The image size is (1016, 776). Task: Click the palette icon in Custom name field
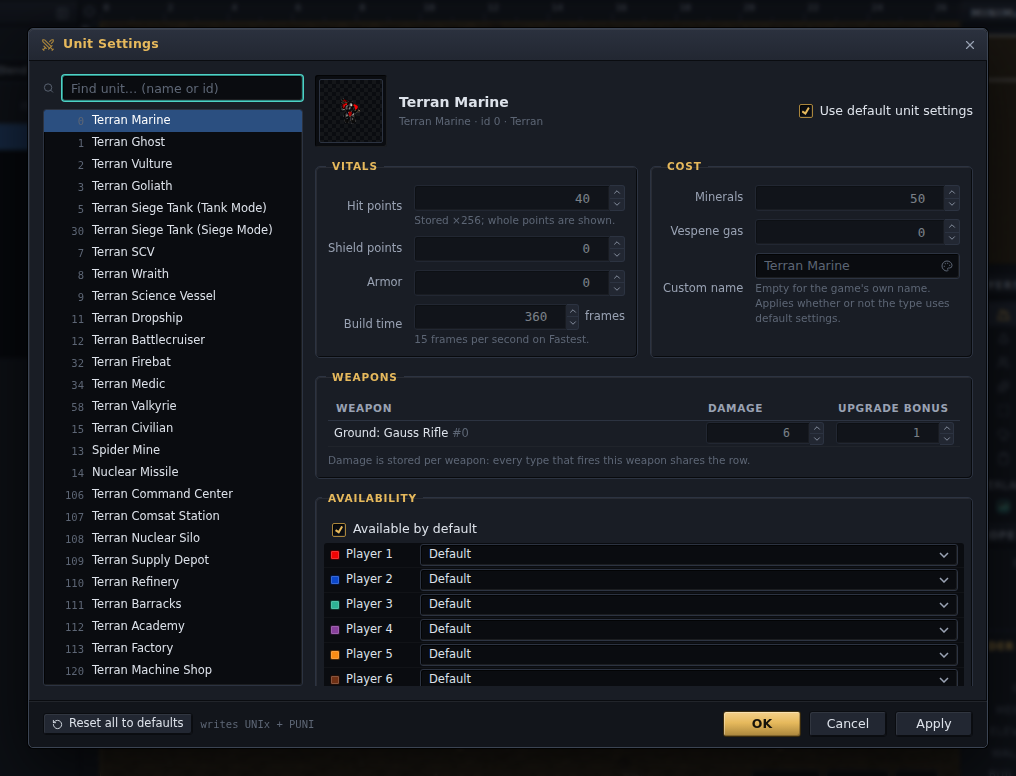coord(947,266)
